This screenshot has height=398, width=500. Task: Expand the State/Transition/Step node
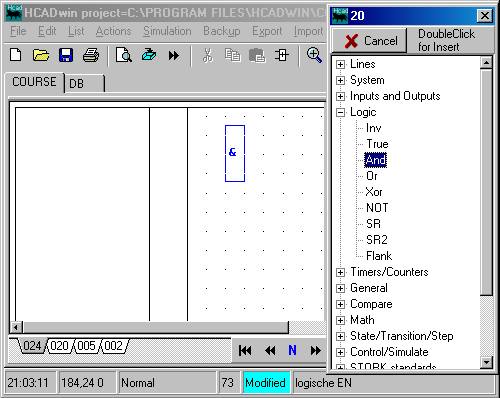(340, 336)
